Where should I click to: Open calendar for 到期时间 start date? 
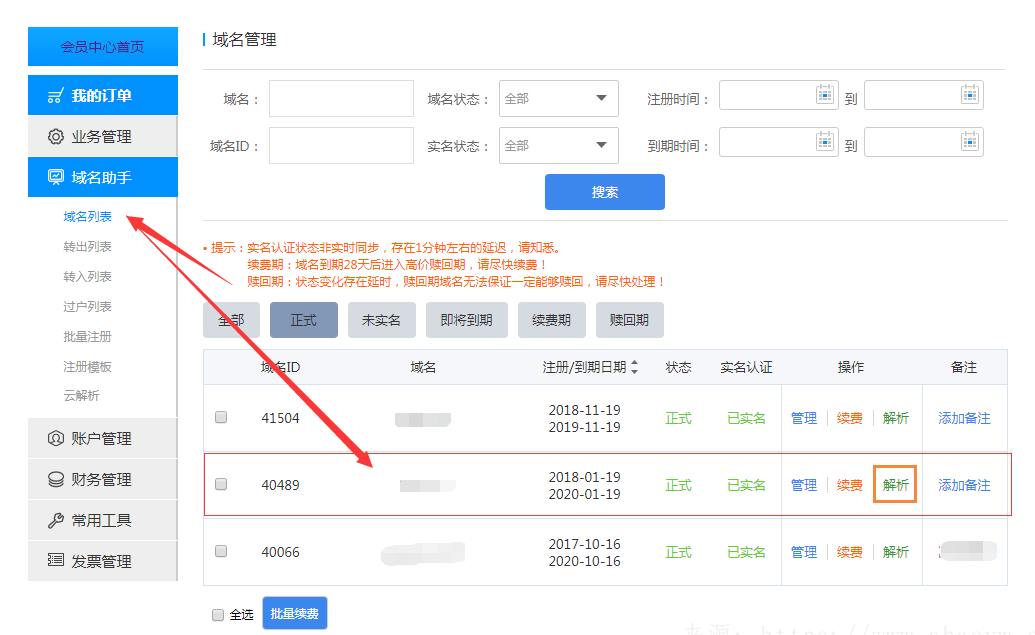point(825,141)
